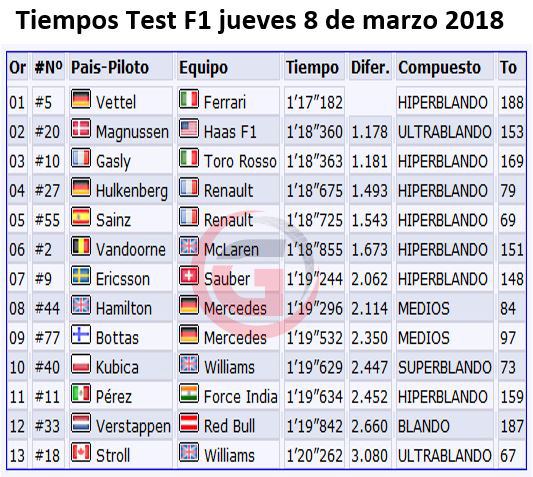Screen dimensions: 533x477
Task: Click the Danish flag beside Magnussen
Action: (x=81, y=129)
